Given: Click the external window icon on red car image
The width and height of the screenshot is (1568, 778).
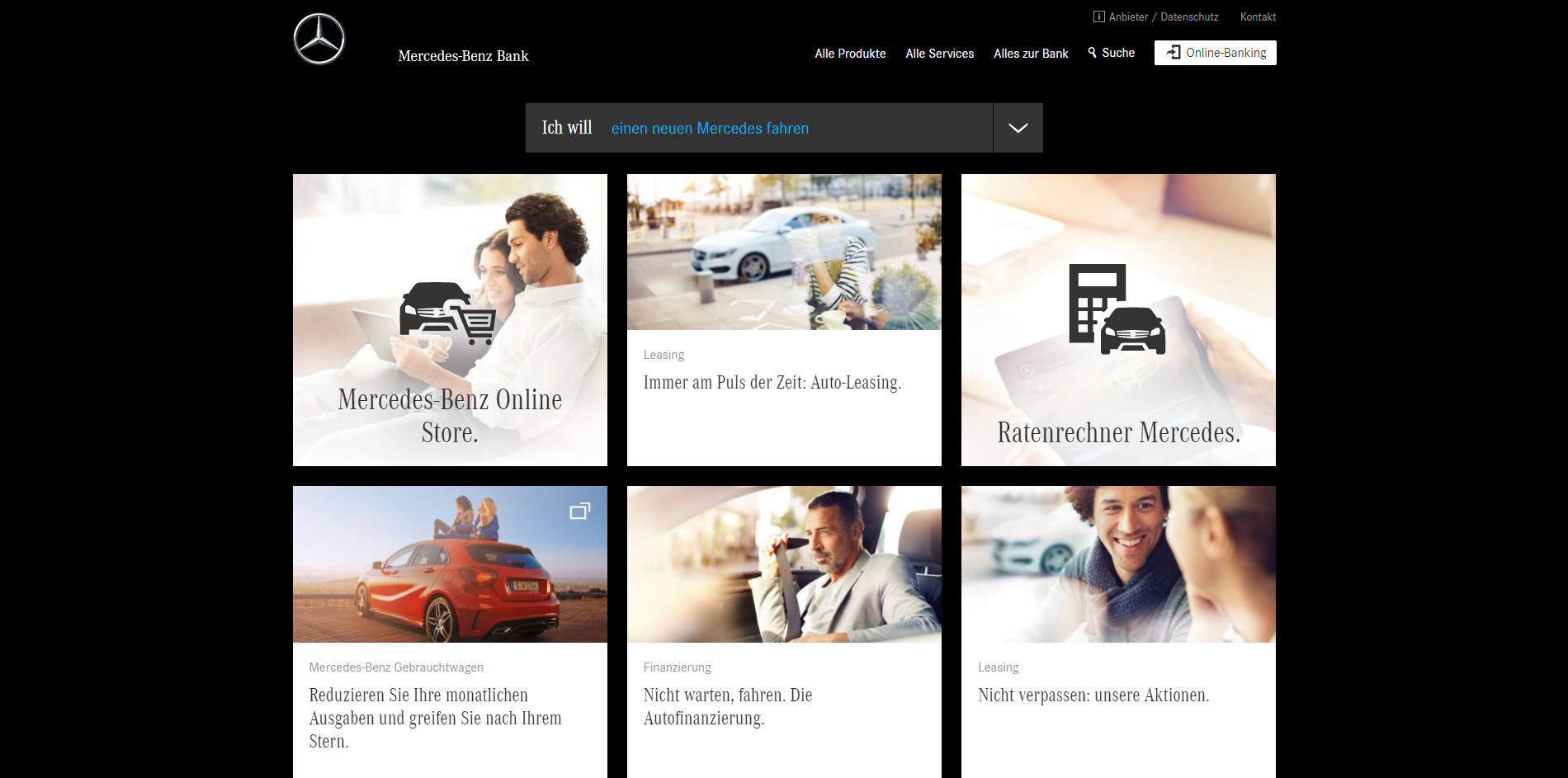Looking at the screenshot, I should coord(580,512).
